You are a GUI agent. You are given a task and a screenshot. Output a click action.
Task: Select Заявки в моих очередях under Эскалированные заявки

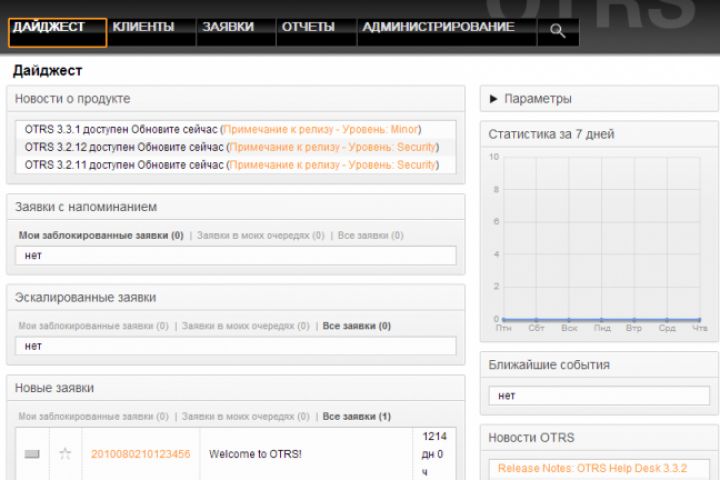click(x=246, y=326)
